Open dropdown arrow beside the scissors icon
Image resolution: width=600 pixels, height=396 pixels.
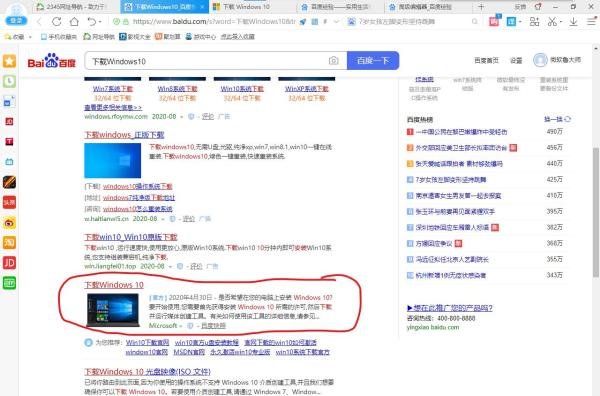point(561,22)
